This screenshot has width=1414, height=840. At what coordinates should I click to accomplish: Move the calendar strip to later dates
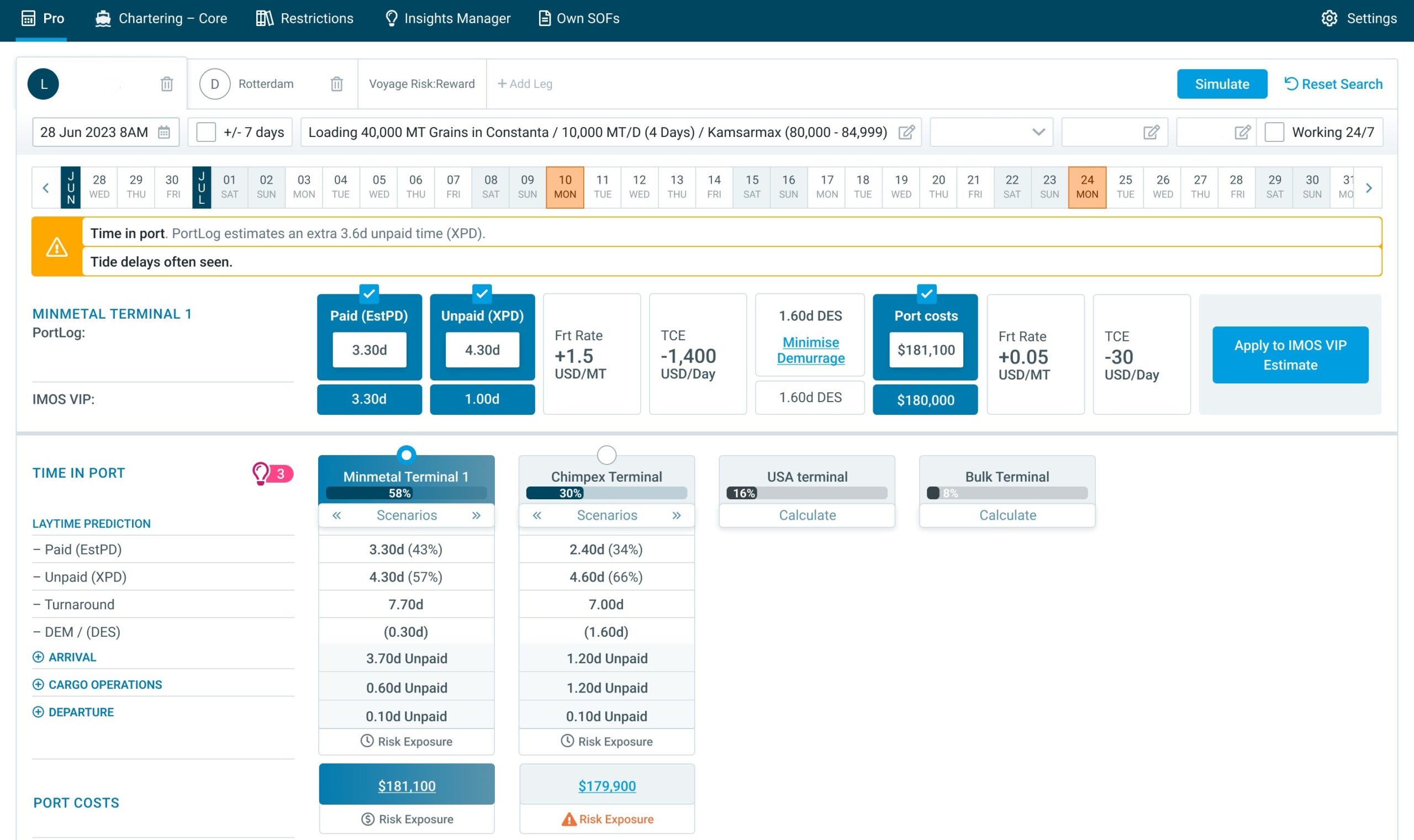click(x=1368, y=187)
